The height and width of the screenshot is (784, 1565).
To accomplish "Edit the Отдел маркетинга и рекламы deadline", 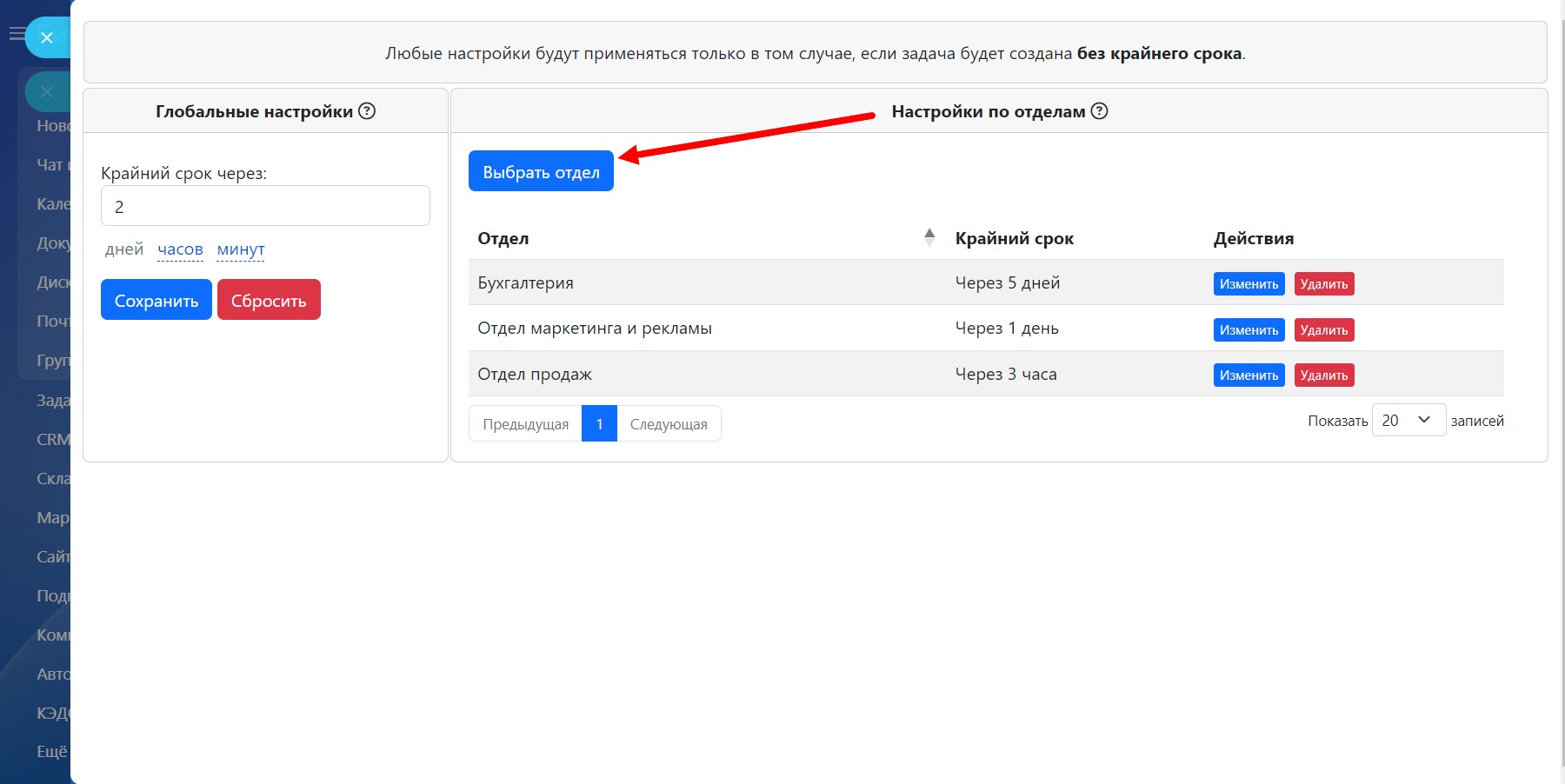I will 1249,330.
